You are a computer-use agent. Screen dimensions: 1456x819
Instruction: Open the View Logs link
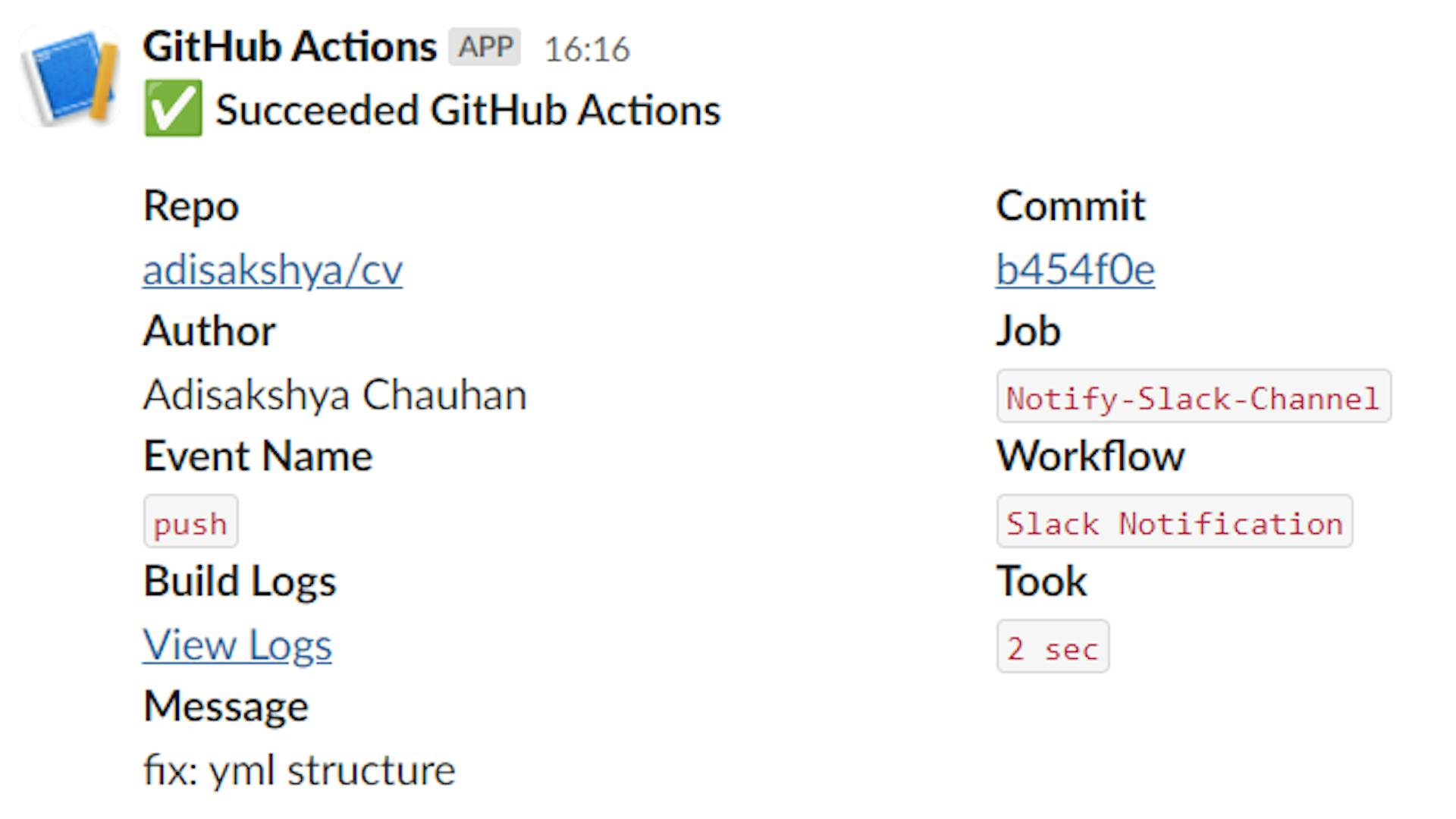(x=237, y=645)
